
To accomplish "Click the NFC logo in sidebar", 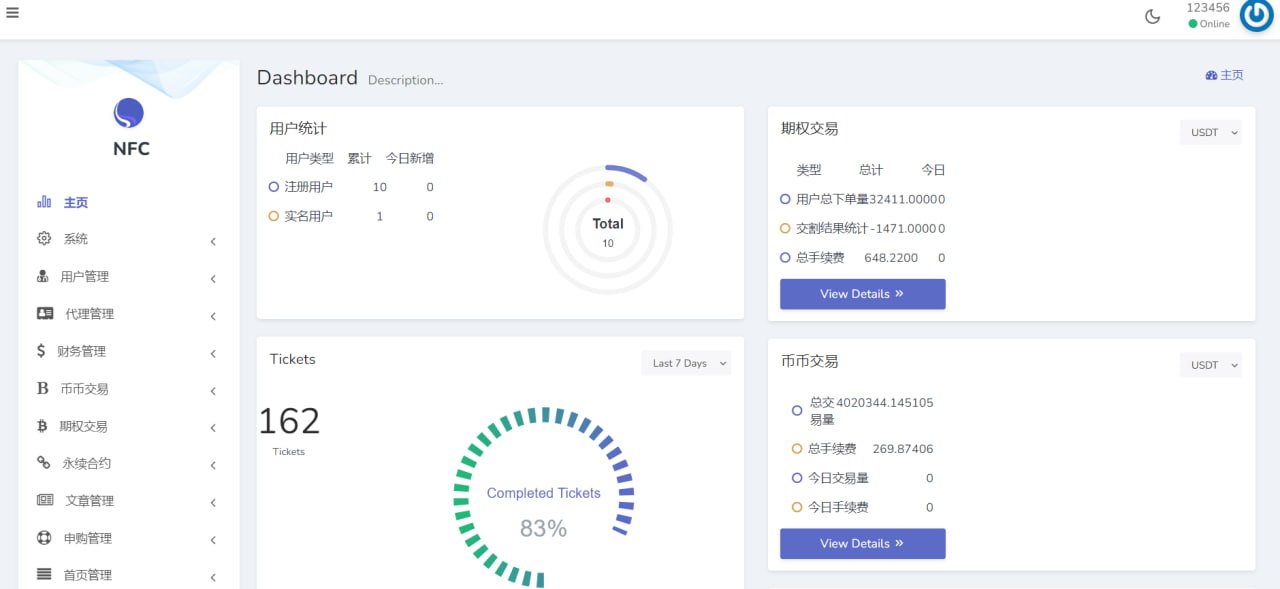I will coord(129,114).
